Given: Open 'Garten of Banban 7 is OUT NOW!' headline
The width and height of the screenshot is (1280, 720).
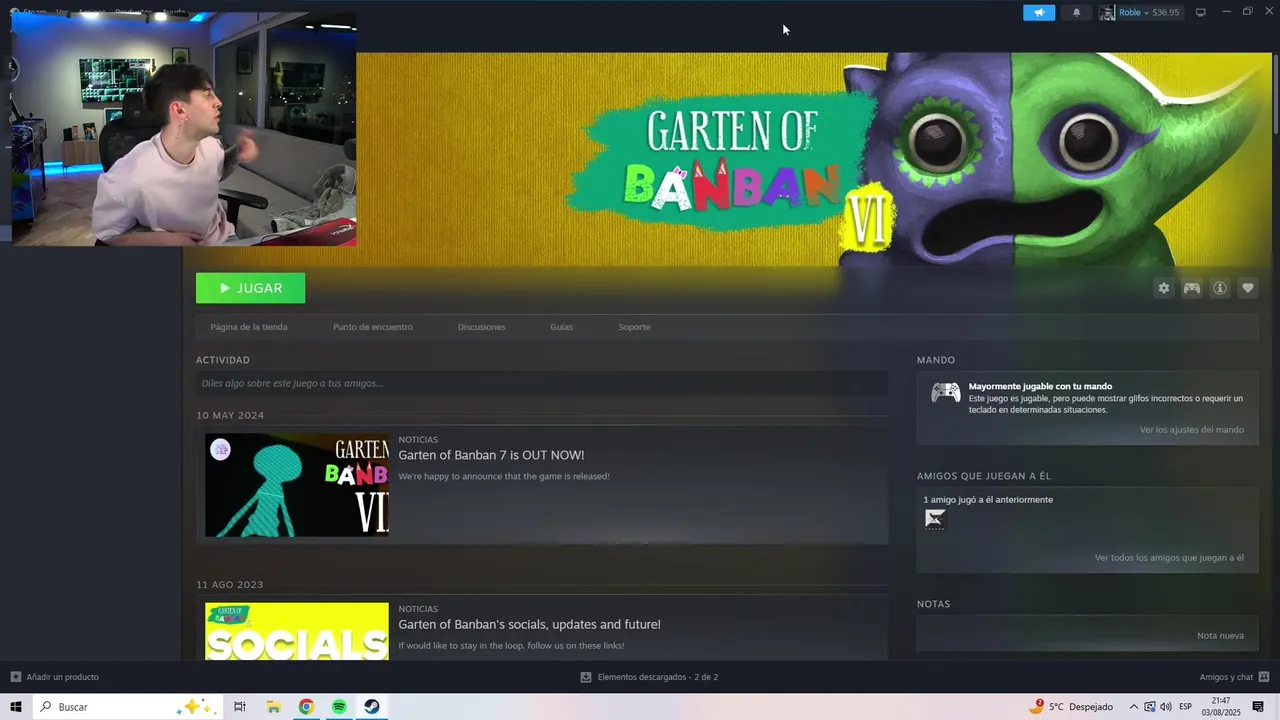Looking at the screenshot, I should (491, 455).
